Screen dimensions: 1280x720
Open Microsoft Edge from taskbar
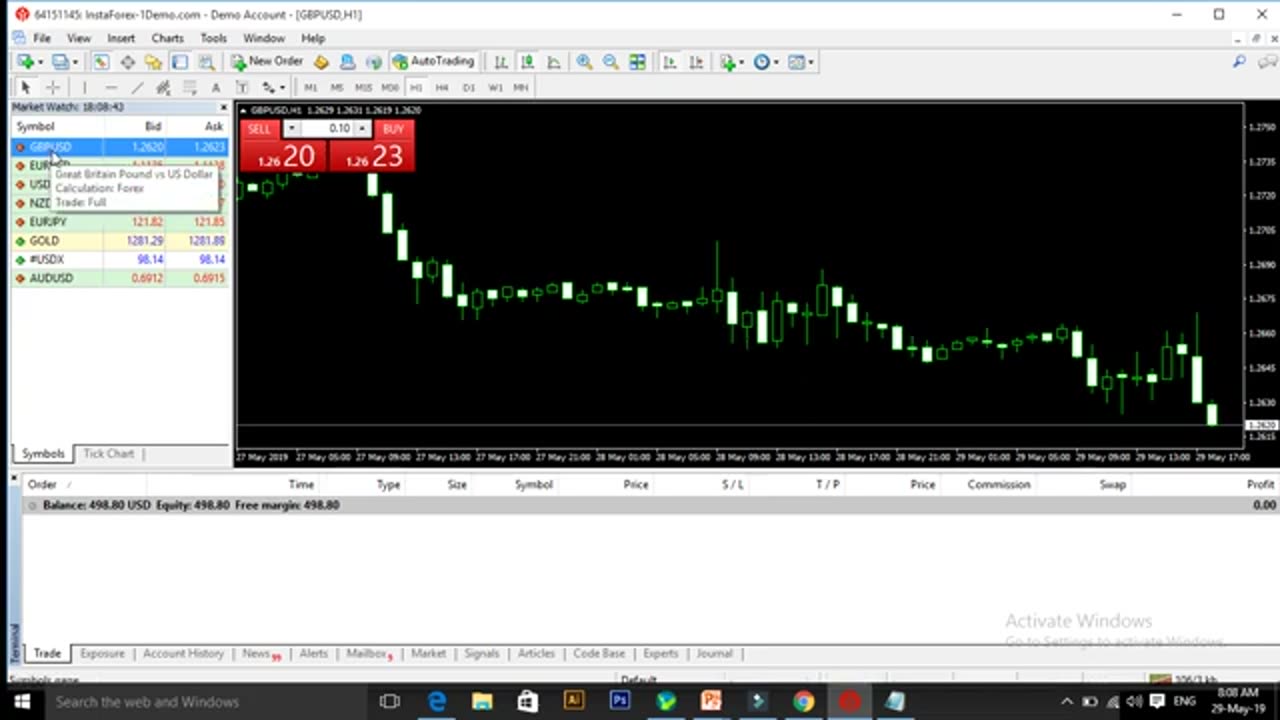436,702
